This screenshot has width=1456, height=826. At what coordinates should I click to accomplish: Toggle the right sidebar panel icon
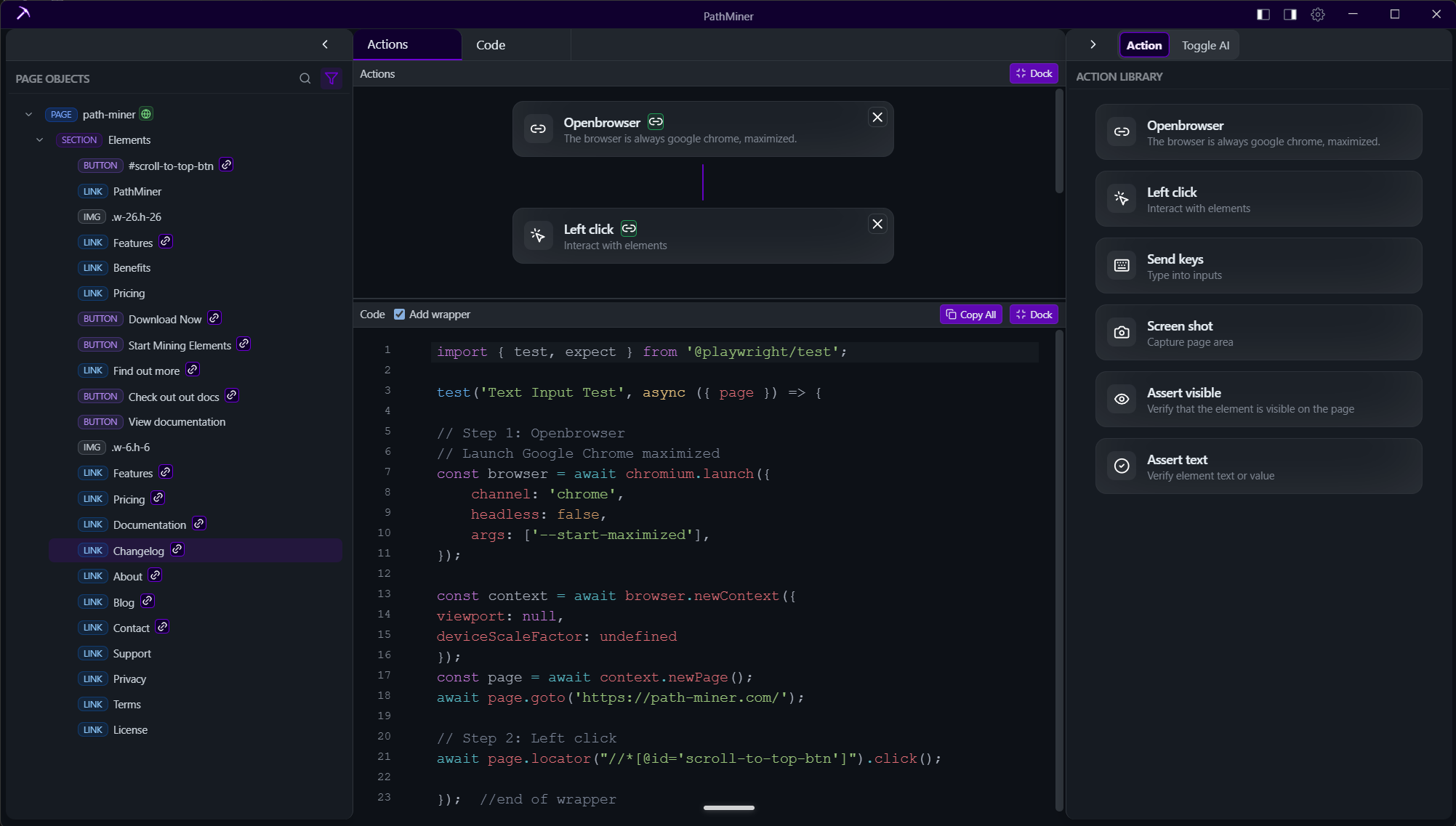pyautogui.click(x=1289, y=14)
